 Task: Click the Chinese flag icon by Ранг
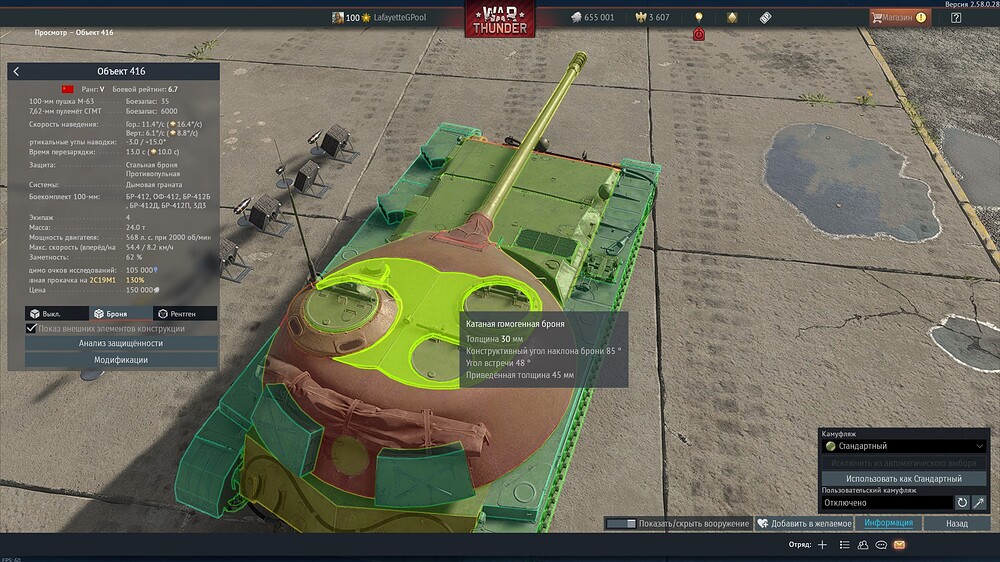tap(68, 89)
